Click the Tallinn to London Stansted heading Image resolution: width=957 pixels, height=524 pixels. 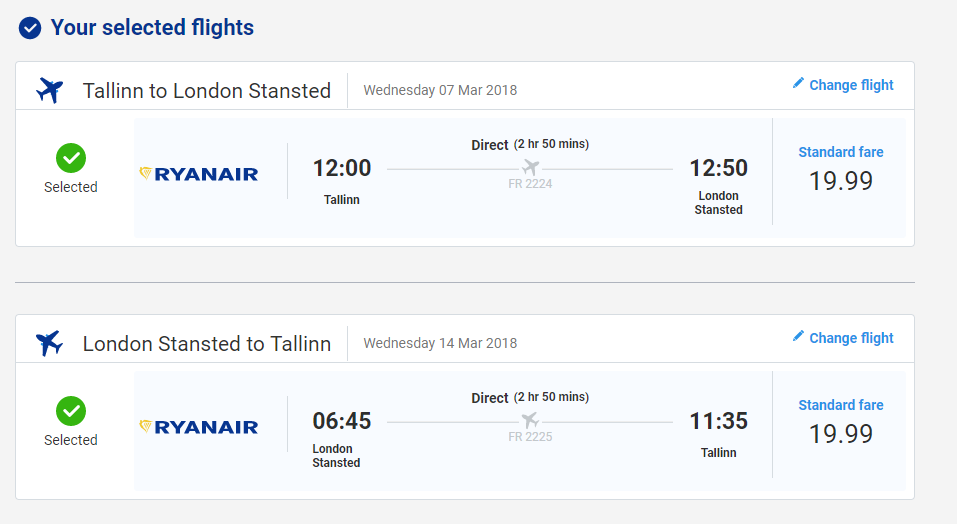coord(207,91)
